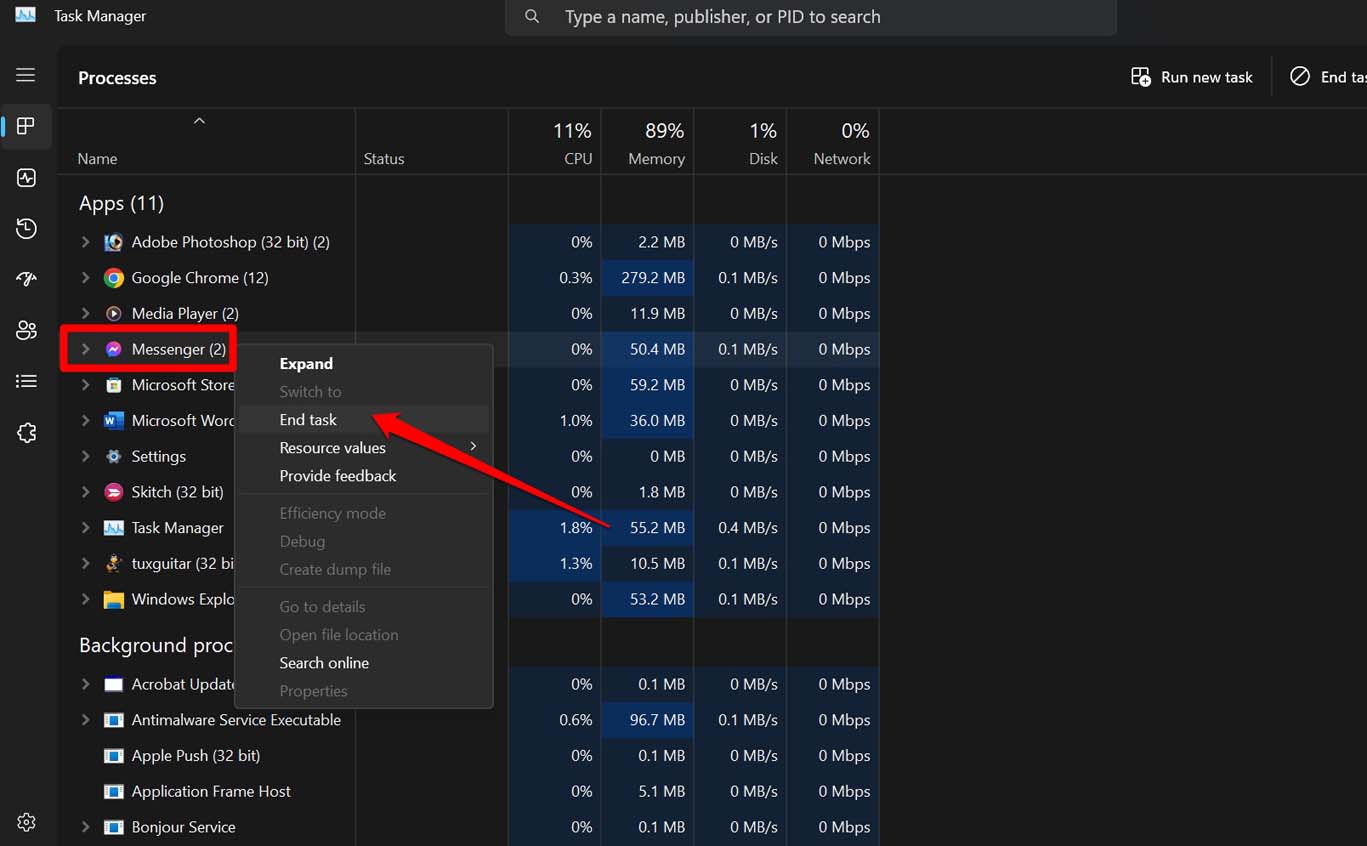This screenshot has width=1367, height=846.
Task: Expand the Media Player process group
Action: point(85,314)
